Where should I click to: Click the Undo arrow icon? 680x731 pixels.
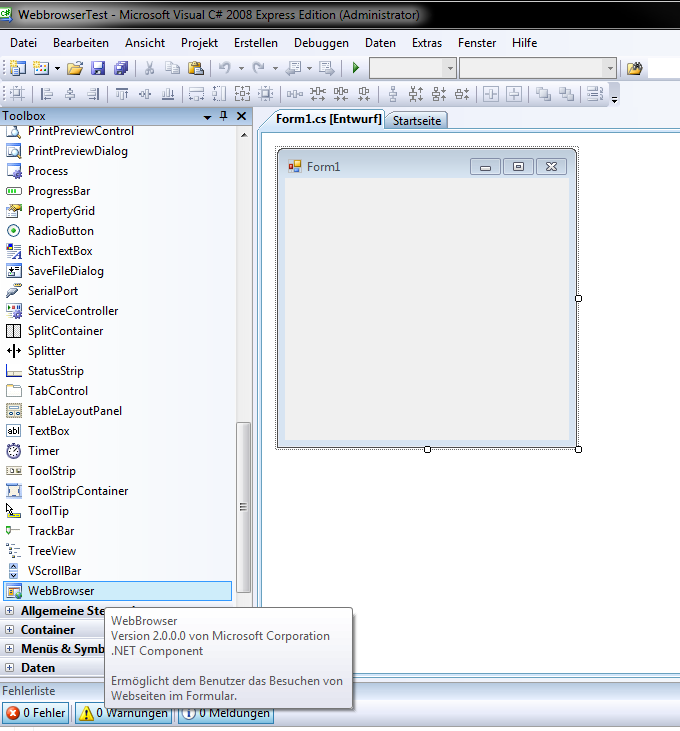(x=225, y=69)
